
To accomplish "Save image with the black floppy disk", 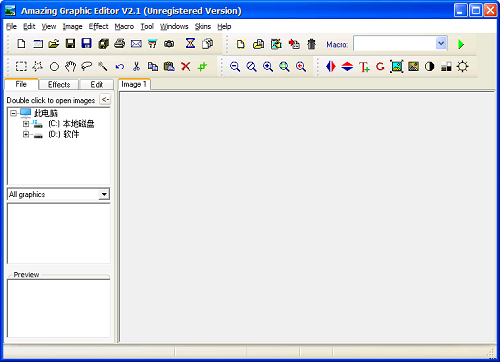I will click(70, 44).
